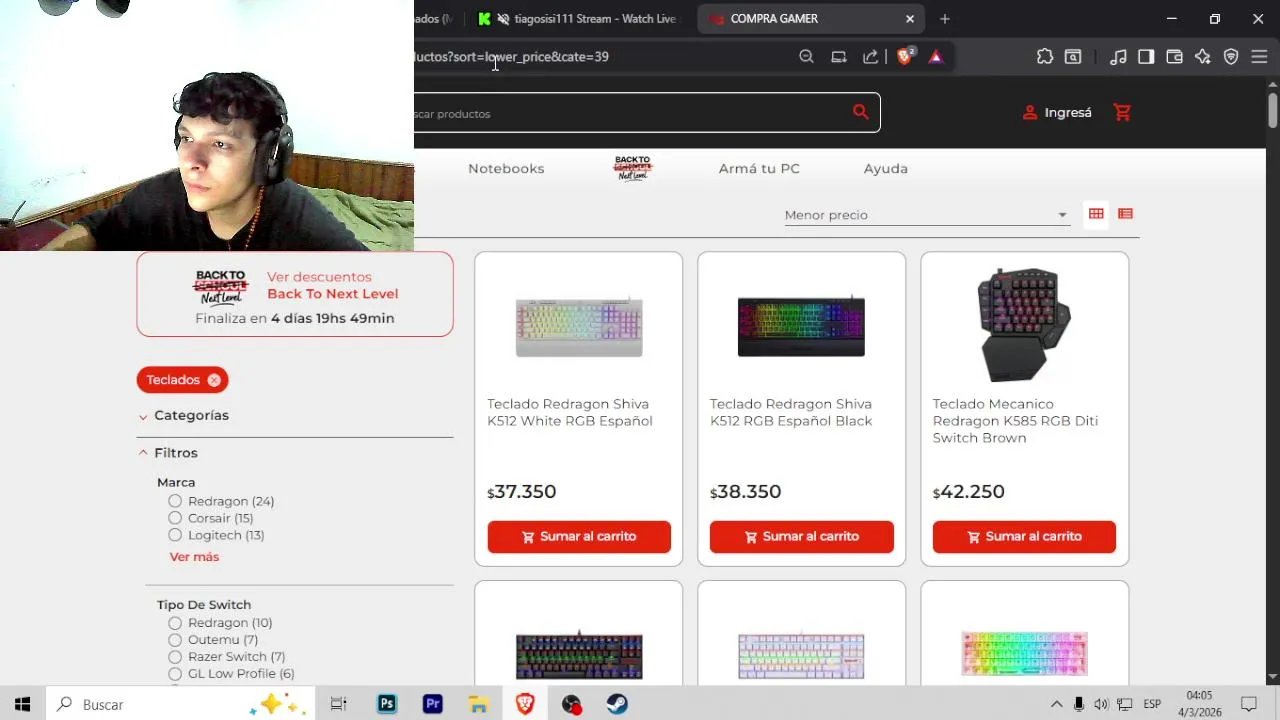Add Shiva K512 White to cart
The height and width of the screenshot is (720, 1280).
pyautogui.click(x=579, y=536)
